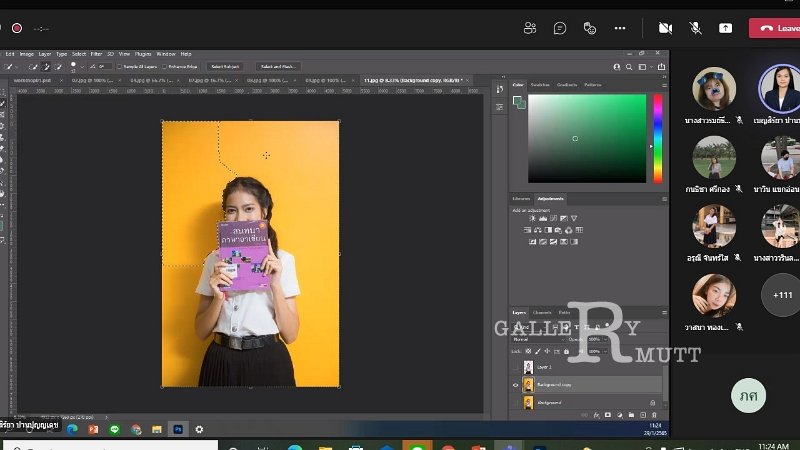Image resolution: width=800 pixels, height=450 pixels.
Task: Add a Photo Filter adjustment
Action: tap(558, 230)
